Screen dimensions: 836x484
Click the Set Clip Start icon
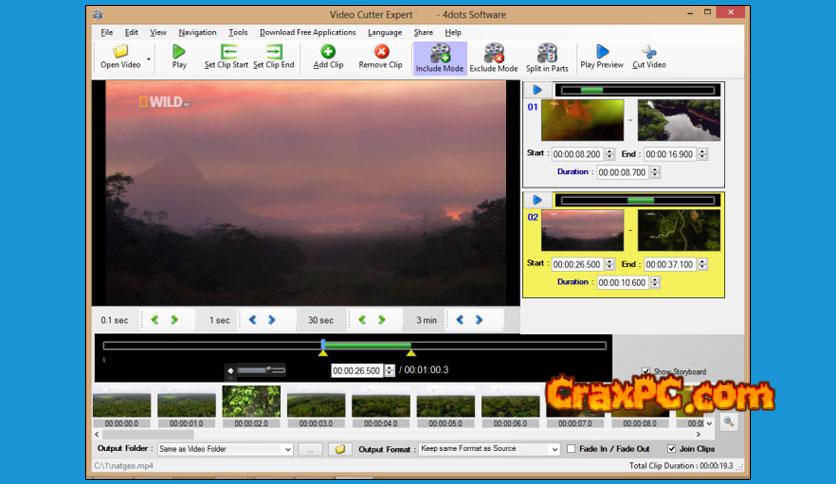click(227, 52)
